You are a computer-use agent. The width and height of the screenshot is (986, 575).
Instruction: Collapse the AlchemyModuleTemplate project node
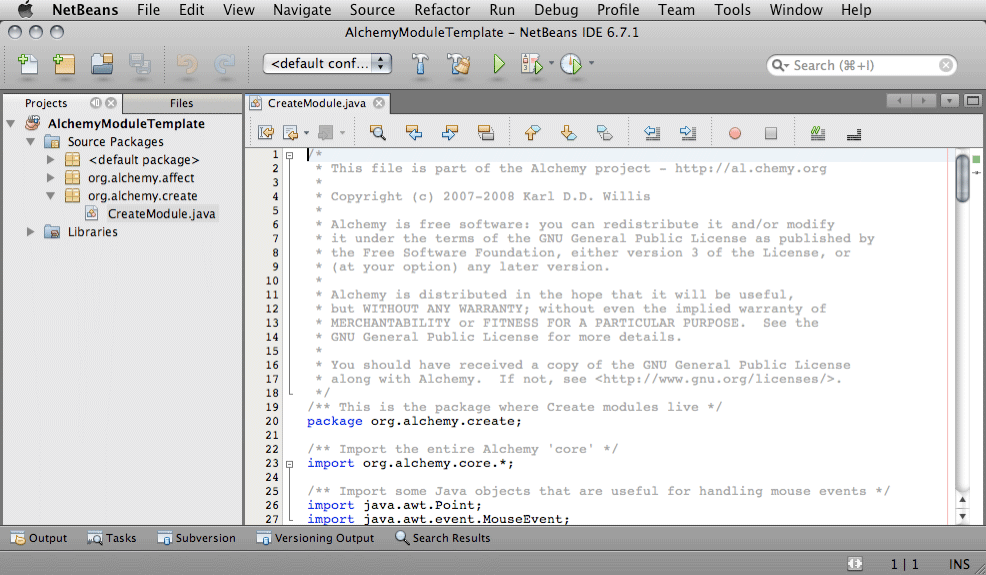(11, 124)
